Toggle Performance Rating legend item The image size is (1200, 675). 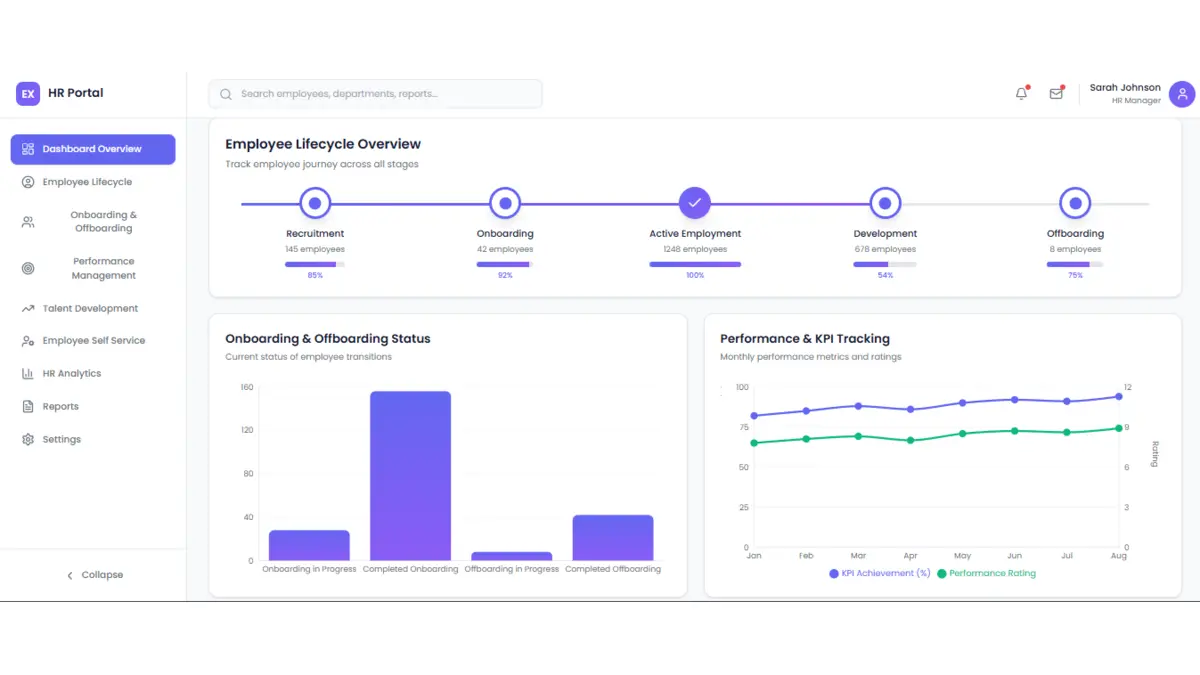coord(986,574)
